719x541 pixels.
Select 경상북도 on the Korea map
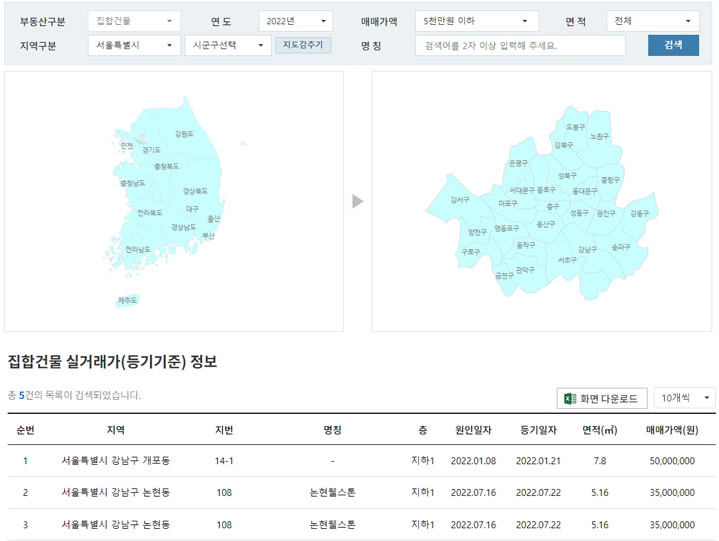pos(195,191)
